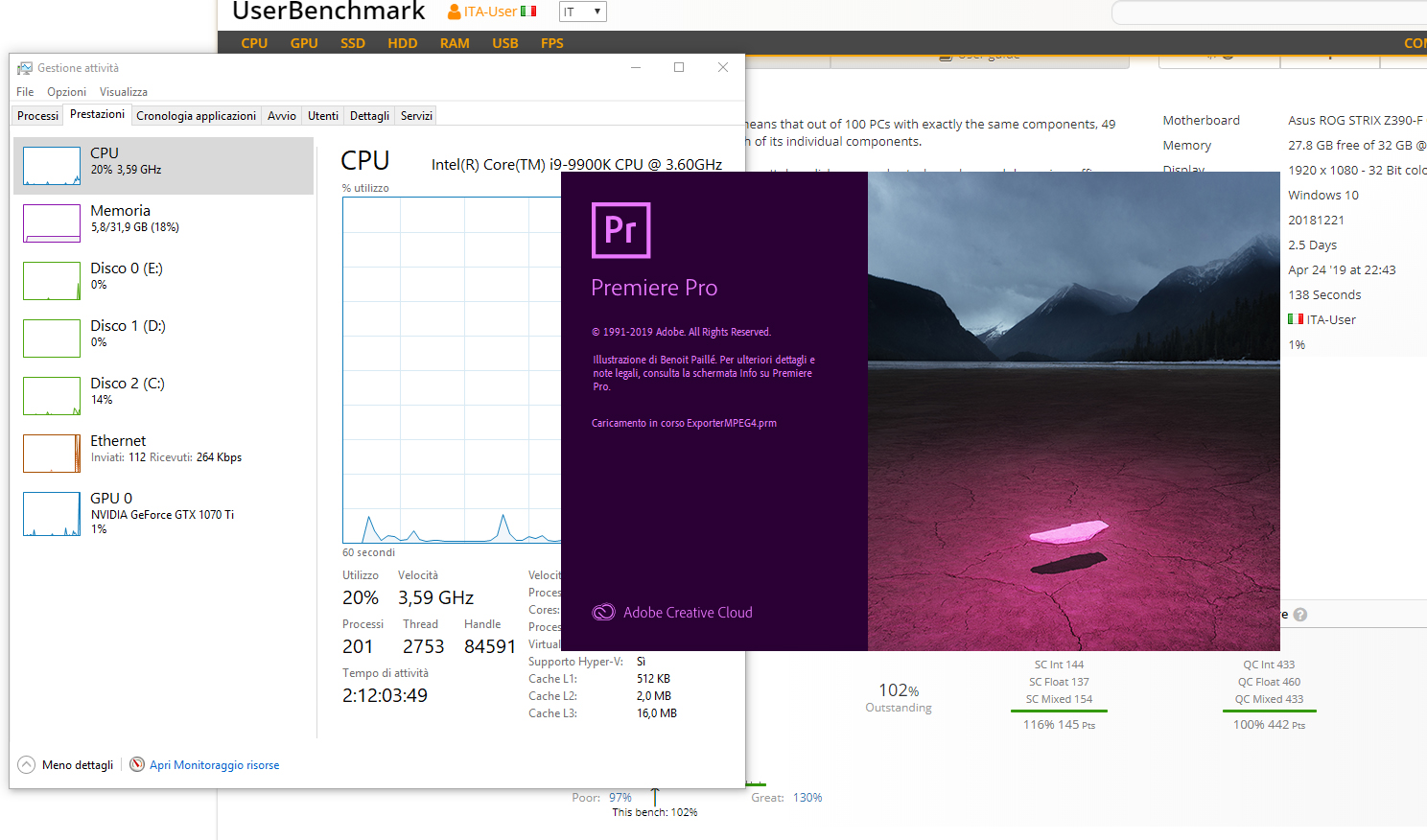Click the ITA-User link in header
This screenshot has height=840, width=1427.
(x=490, y=12)
